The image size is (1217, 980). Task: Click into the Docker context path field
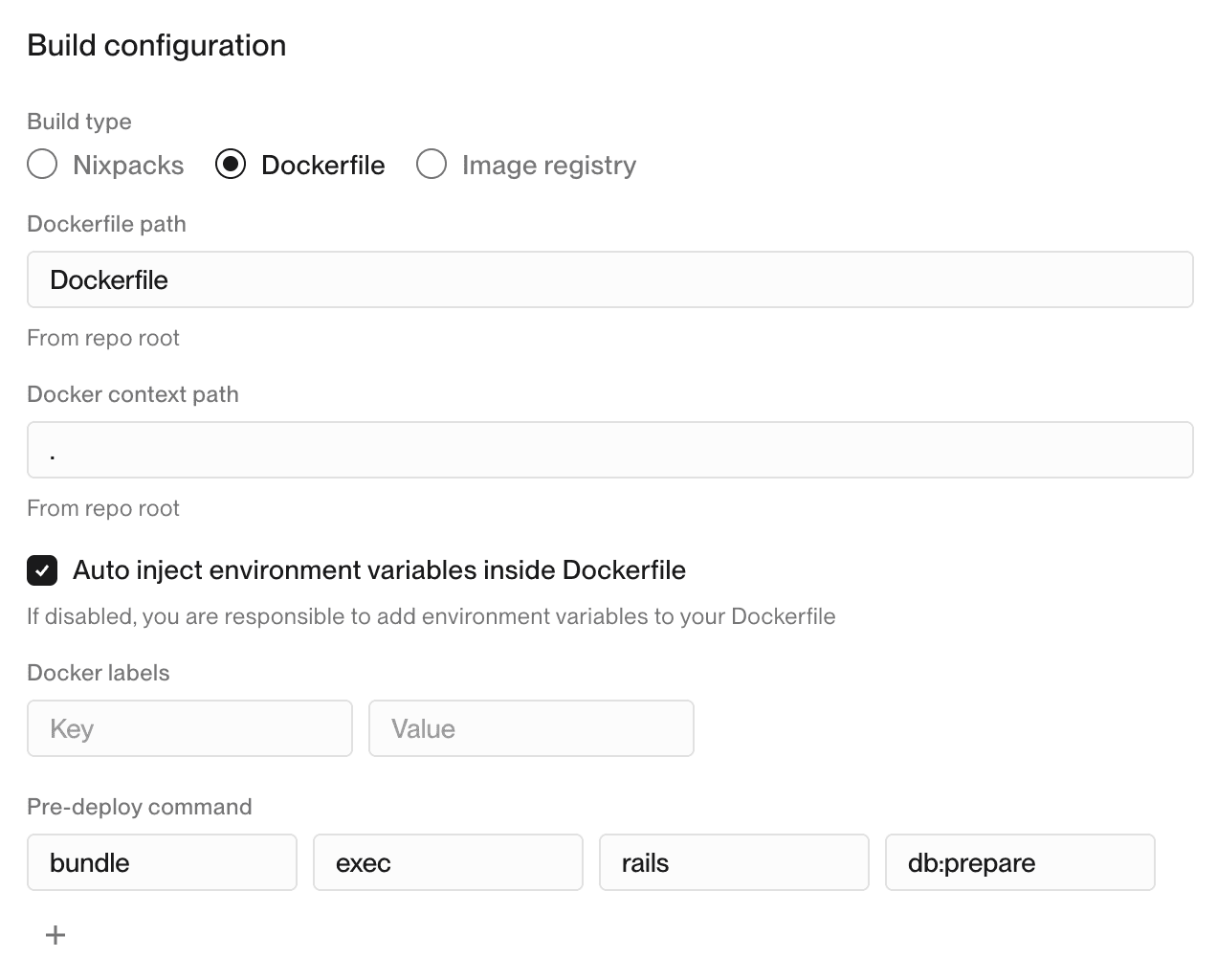point(609,450)
